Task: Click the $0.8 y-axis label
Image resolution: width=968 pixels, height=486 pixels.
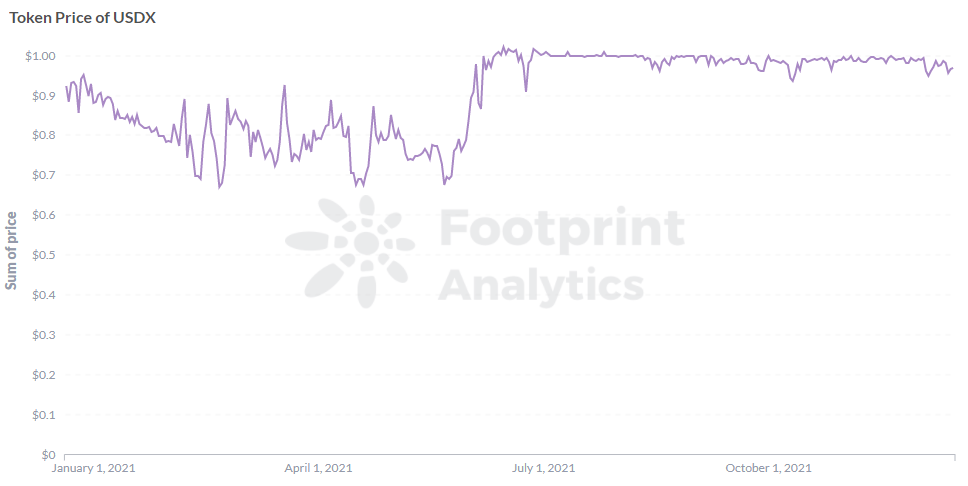Action: 44,135
